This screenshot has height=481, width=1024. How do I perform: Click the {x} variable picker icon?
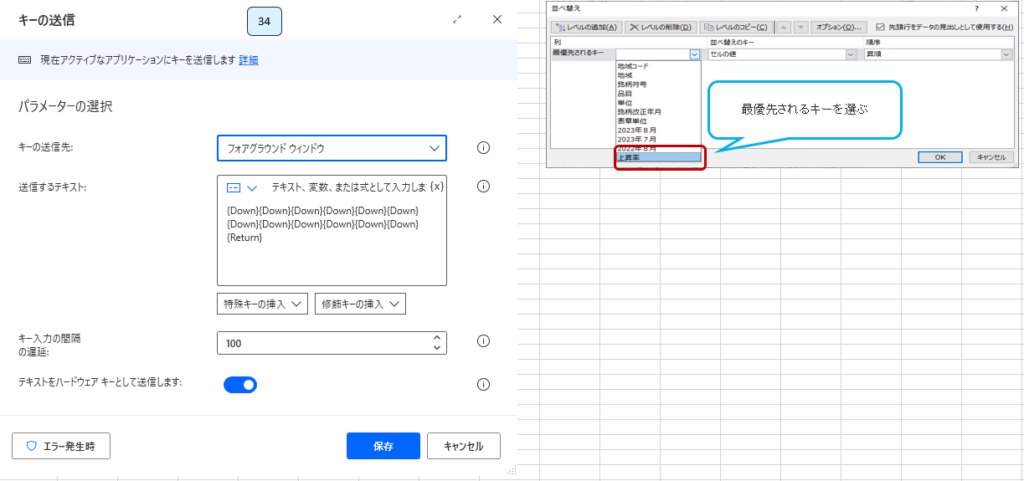click(x=437, y=187)
